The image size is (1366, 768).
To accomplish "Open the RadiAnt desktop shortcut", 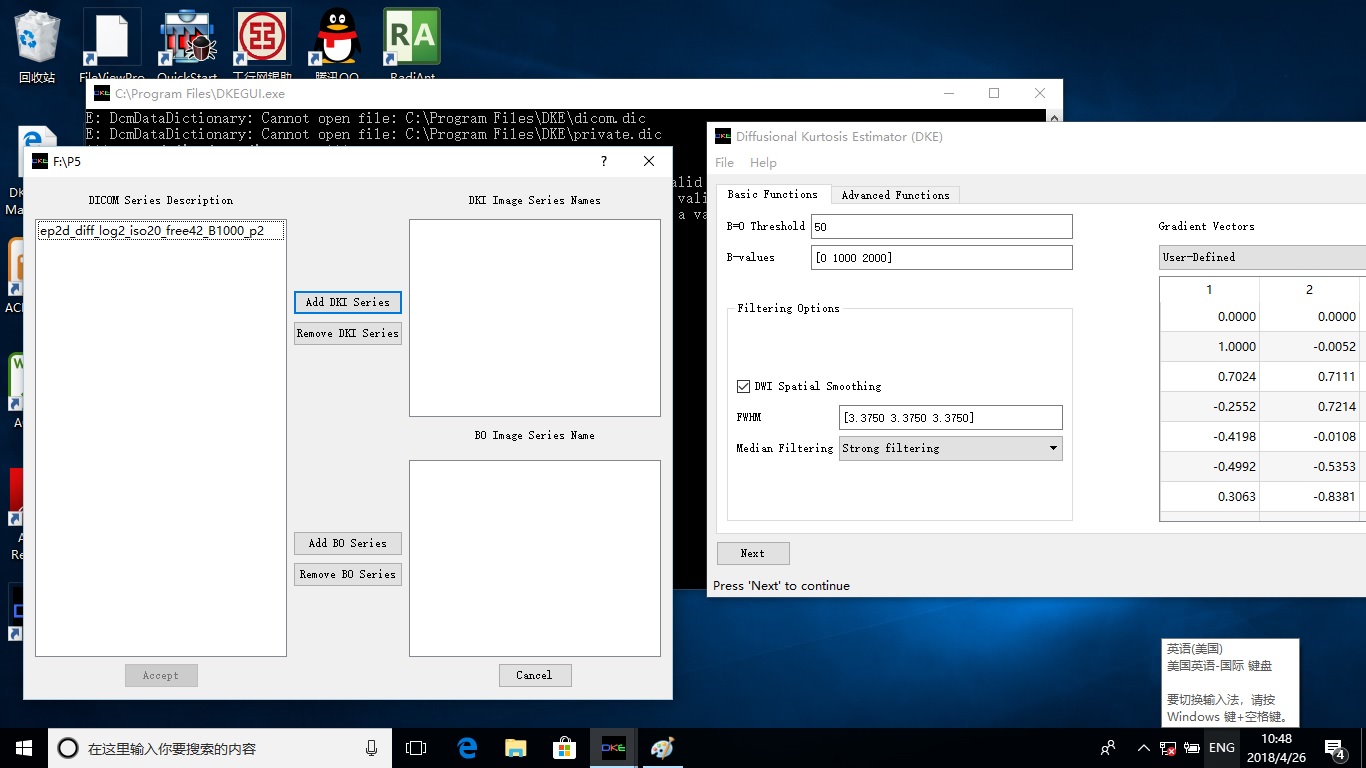I will (411, 40).
